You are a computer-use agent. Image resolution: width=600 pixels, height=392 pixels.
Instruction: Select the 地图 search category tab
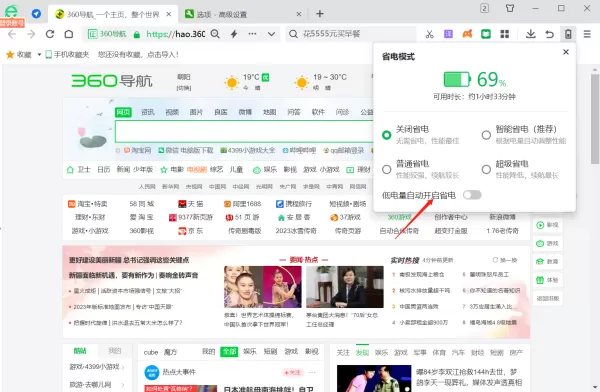coord(270,112)
